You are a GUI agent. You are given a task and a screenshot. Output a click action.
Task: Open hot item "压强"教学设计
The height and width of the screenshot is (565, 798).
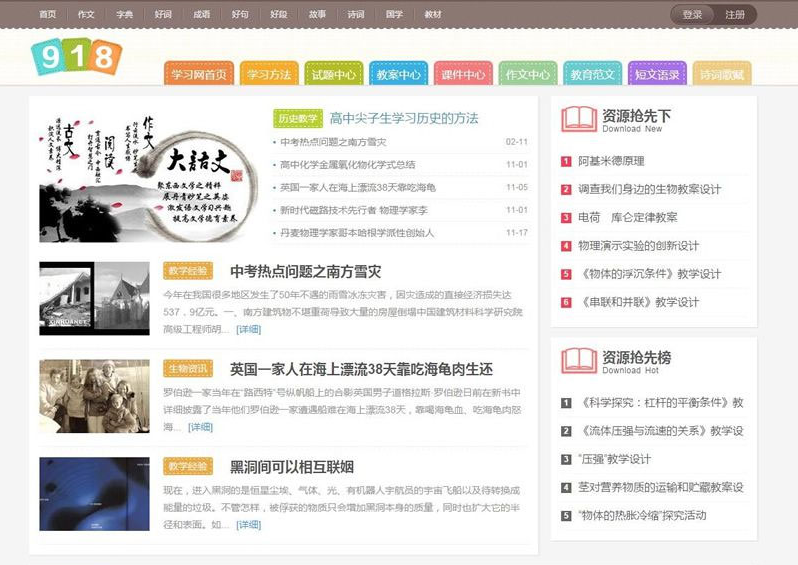(614, 459)
